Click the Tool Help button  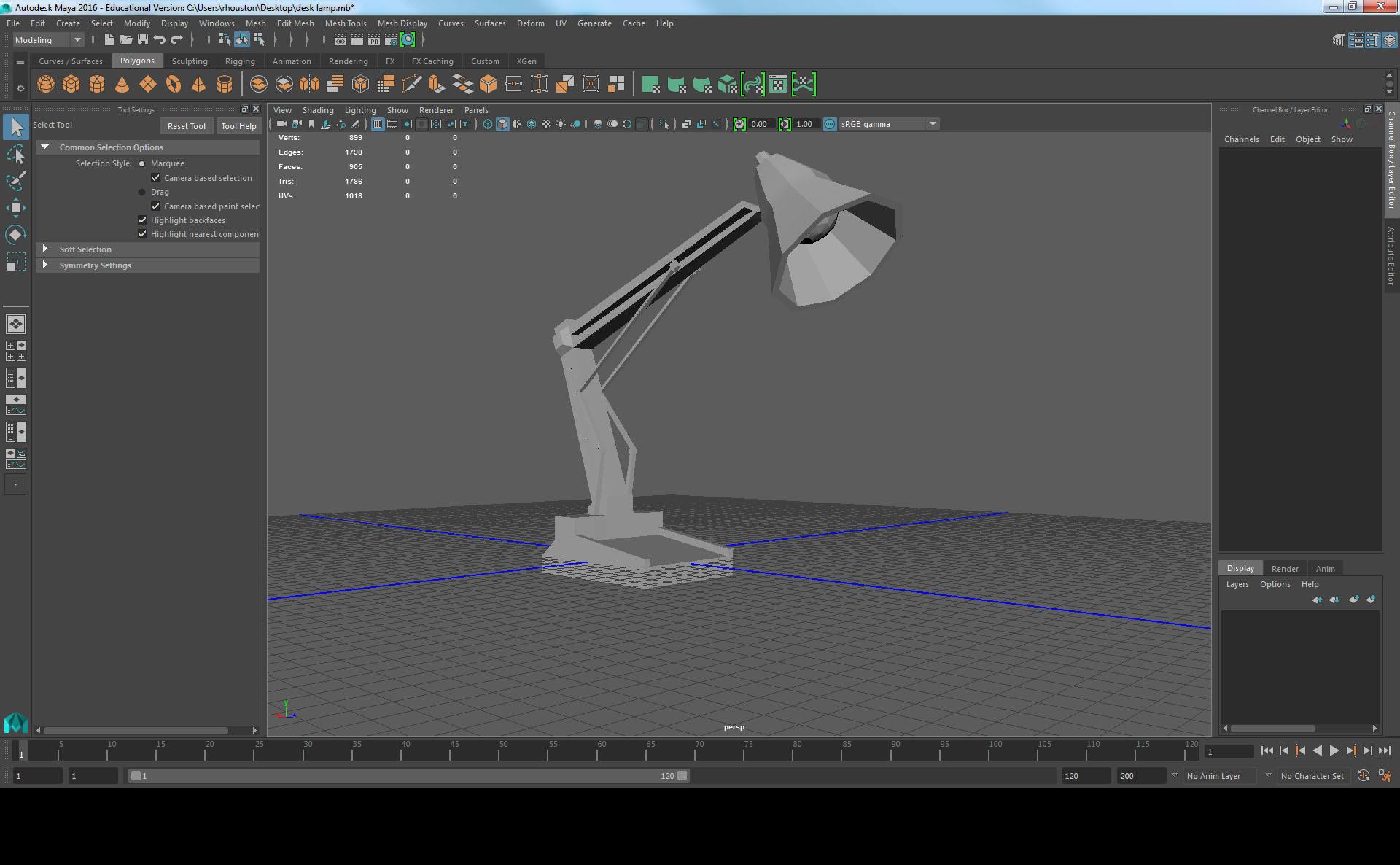pos(238,126)
